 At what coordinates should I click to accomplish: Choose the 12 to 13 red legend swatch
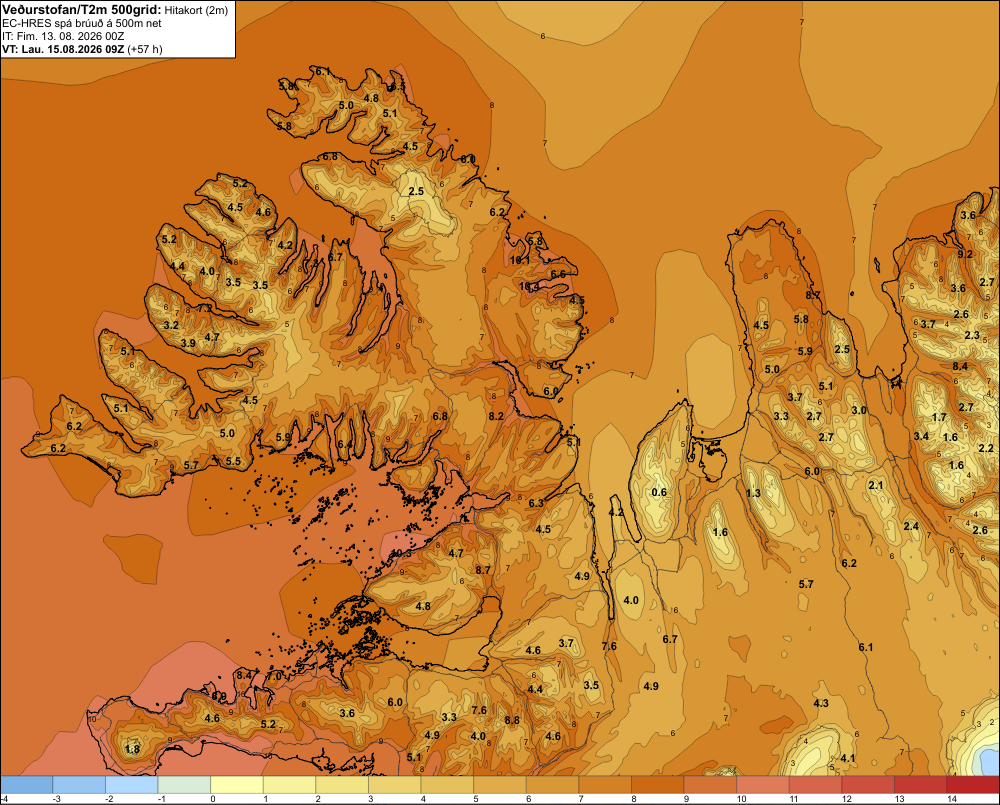coord(868,785)
